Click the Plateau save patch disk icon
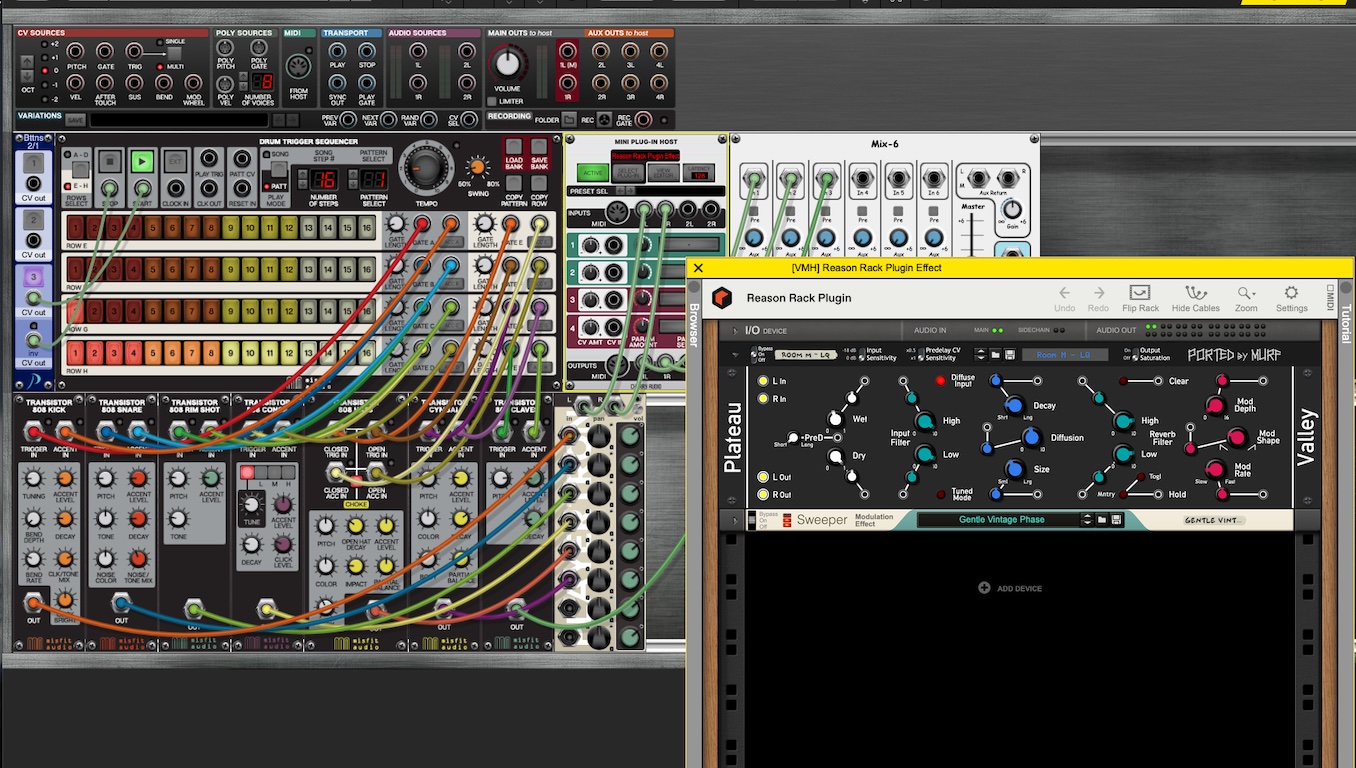Image resolution: width=1356 pixels, height=768 pixels. (1010, 354)
